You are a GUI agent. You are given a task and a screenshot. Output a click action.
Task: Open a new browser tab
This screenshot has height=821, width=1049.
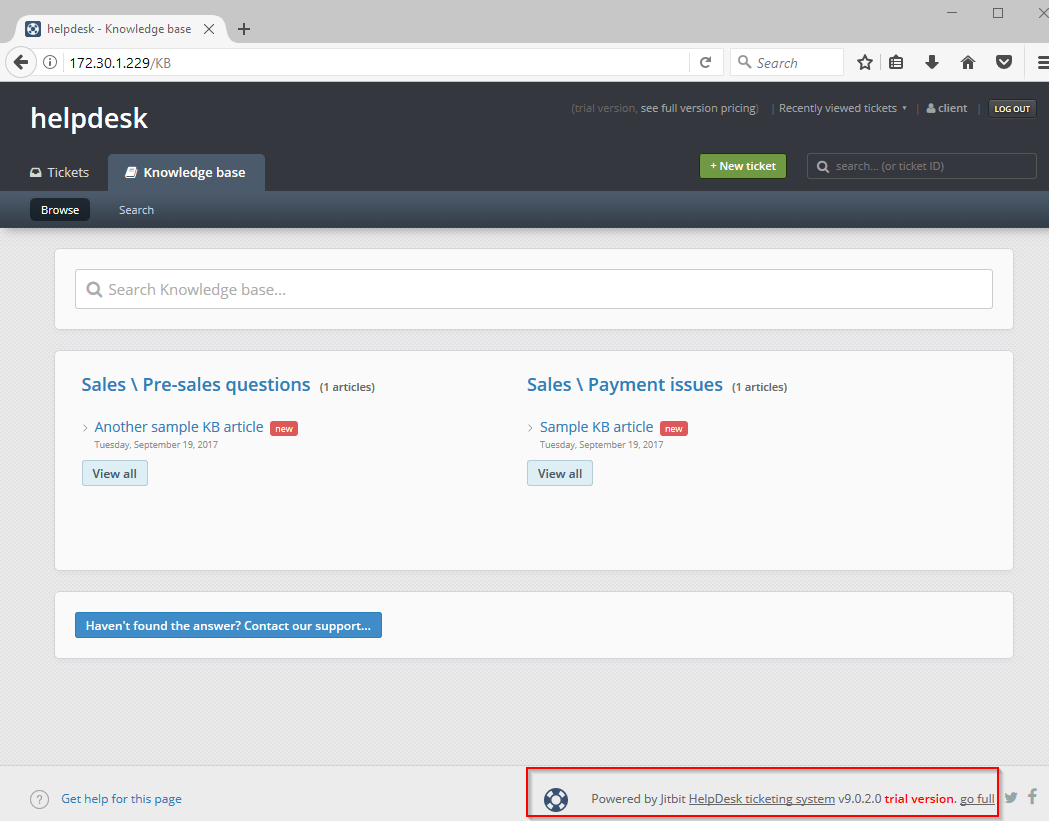pos(244,29)
